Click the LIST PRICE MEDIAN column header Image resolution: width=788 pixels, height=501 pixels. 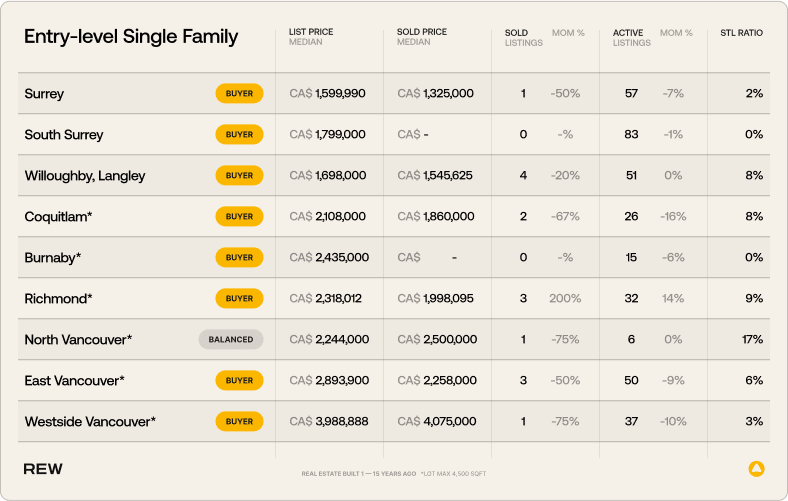pyautogui.click(x=311, y=37)
